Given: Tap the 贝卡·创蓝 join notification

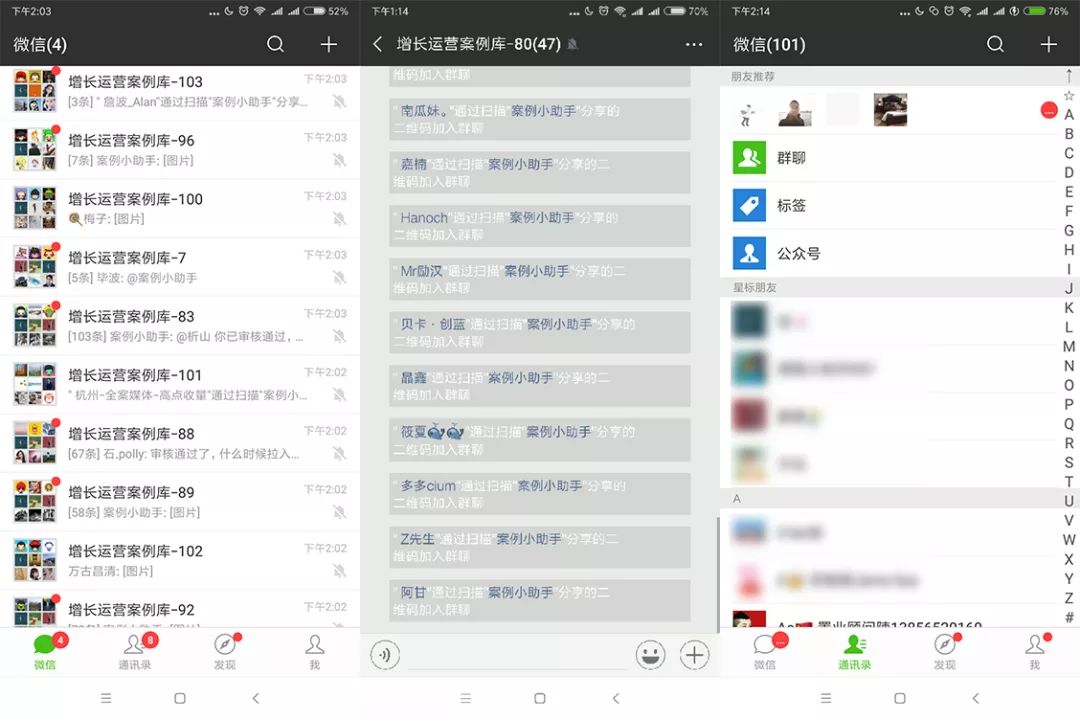Looking at the screenshot, I should [x=540, y=332].
